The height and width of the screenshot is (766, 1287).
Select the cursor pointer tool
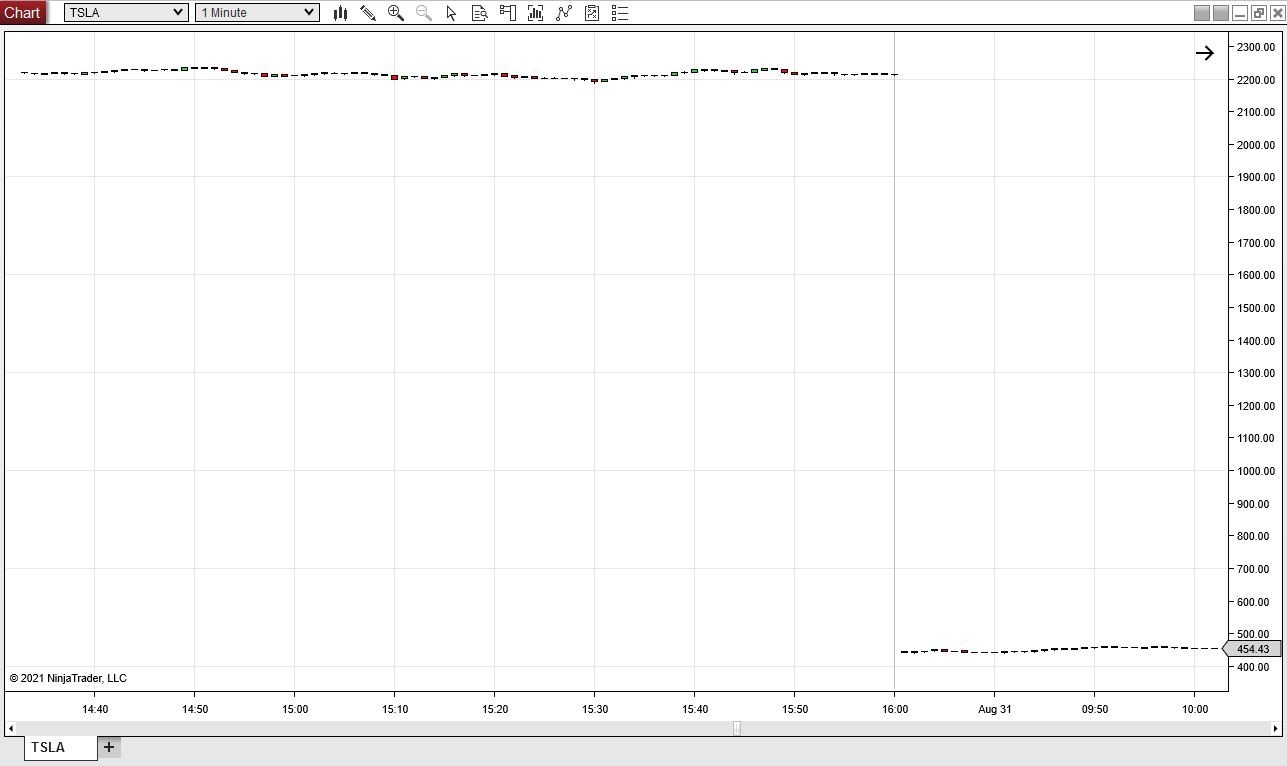[452, 13]
